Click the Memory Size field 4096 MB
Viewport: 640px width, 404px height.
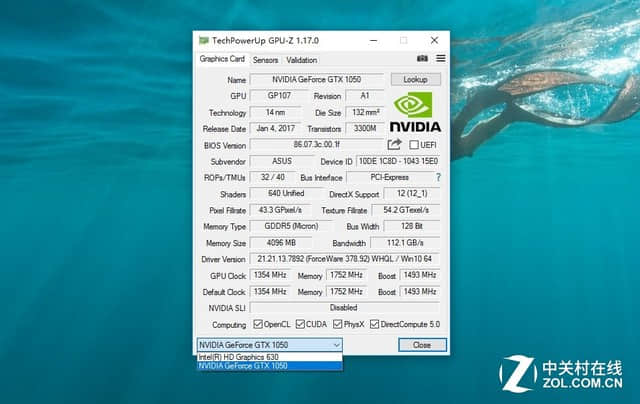pos(281,243)
